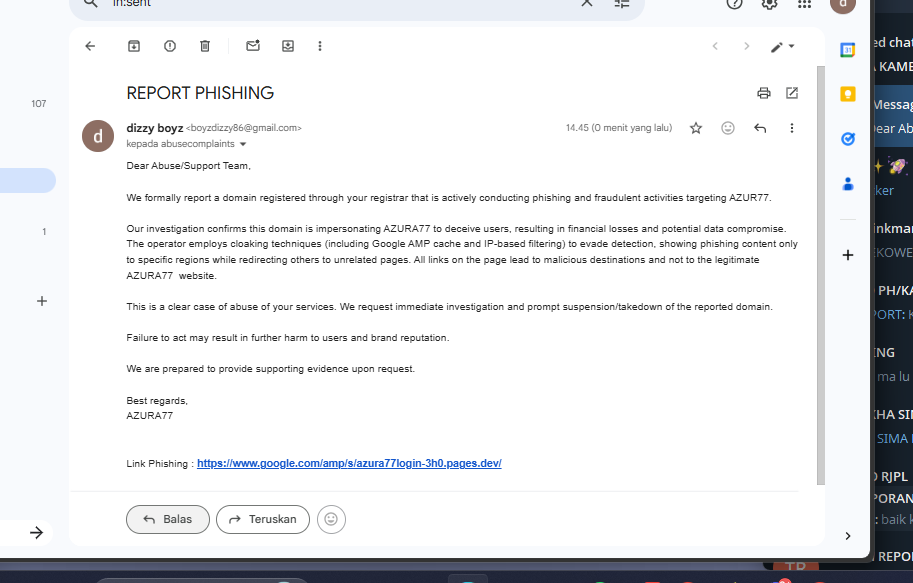Open the message's three-dot more menu
913x583 pixels.
[792, 128]
